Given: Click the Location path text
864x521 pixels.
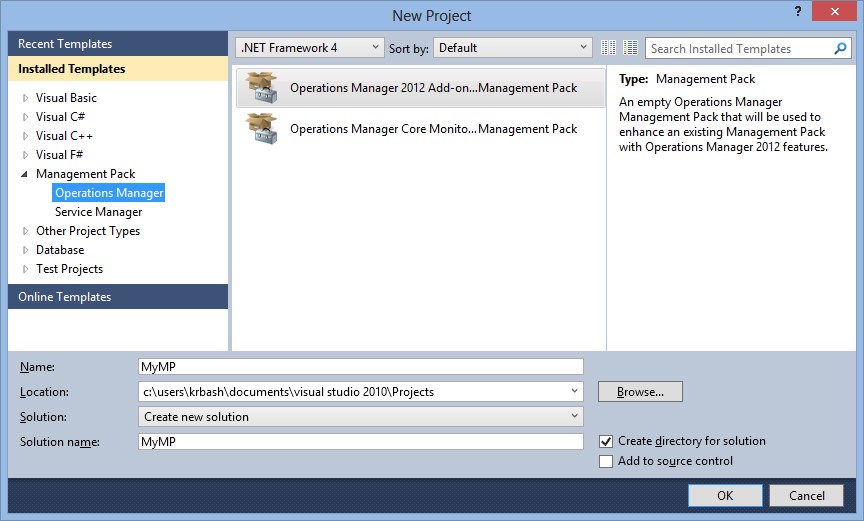Looking at the screenshot, I should click(289, 392).
